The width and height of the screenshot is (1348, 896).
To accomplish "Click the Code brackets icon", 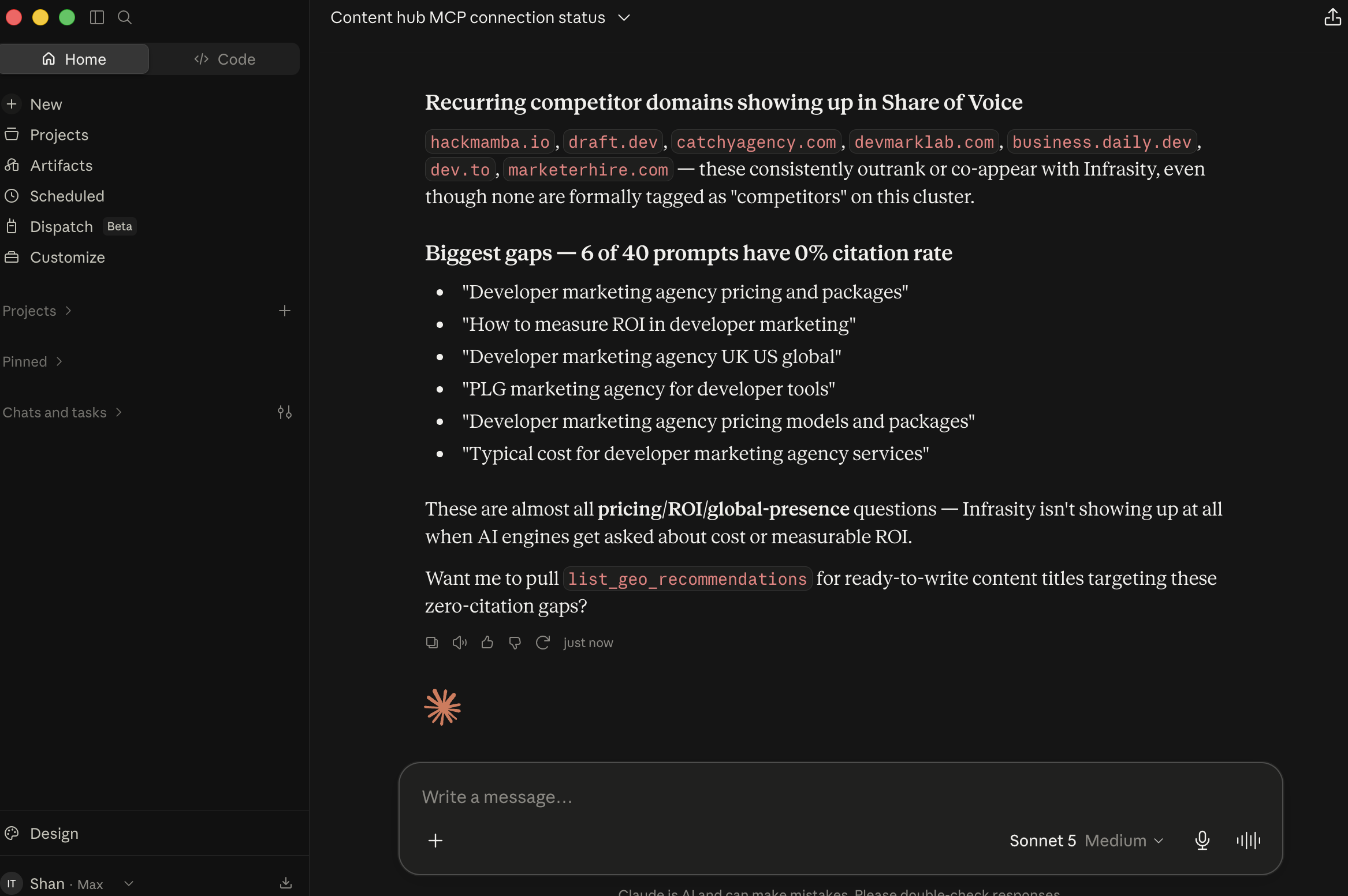I will pos(201,59).
